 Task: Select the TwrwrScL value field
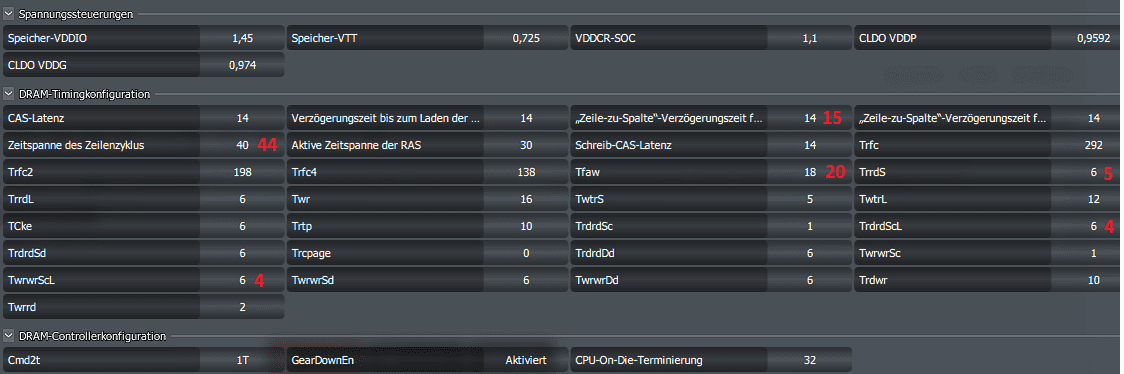242,280
